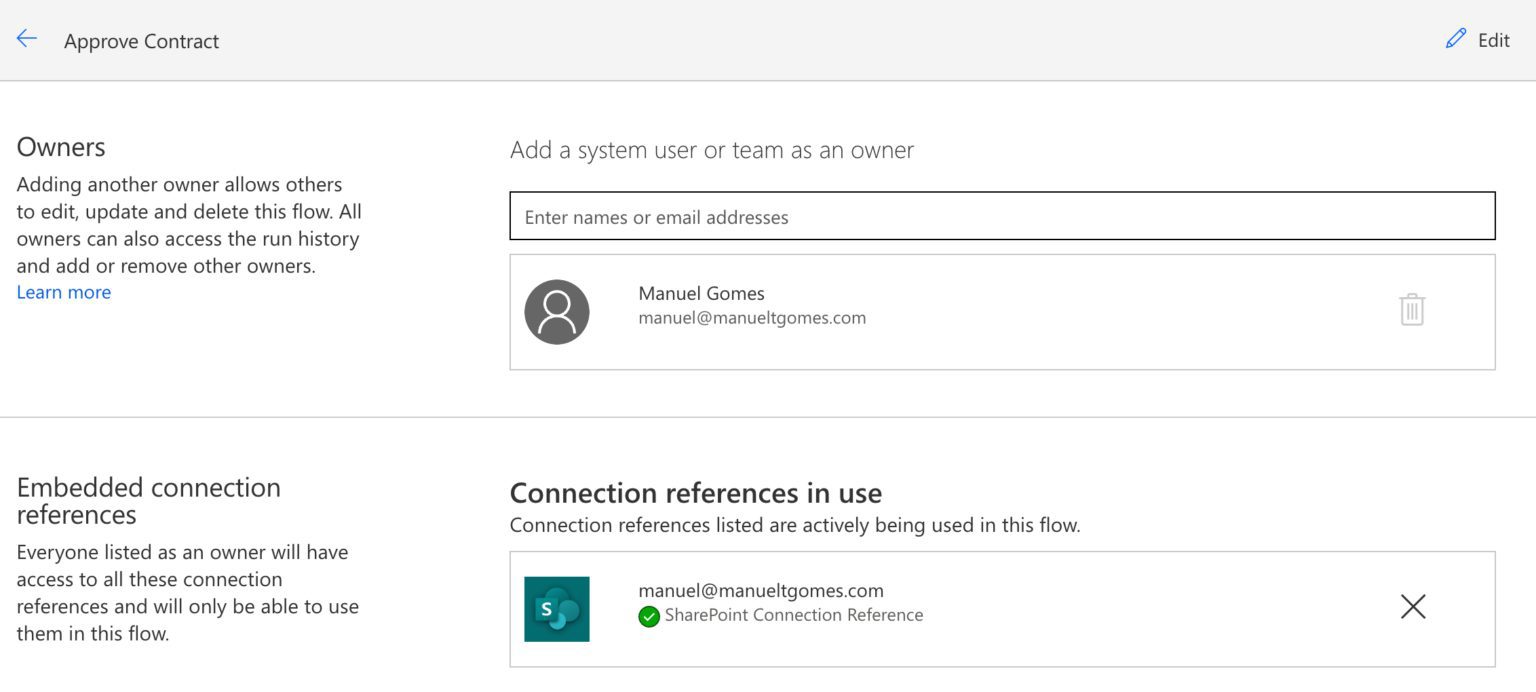Click the blue back arrow
1536x692 pixels.
pos(25,38)
